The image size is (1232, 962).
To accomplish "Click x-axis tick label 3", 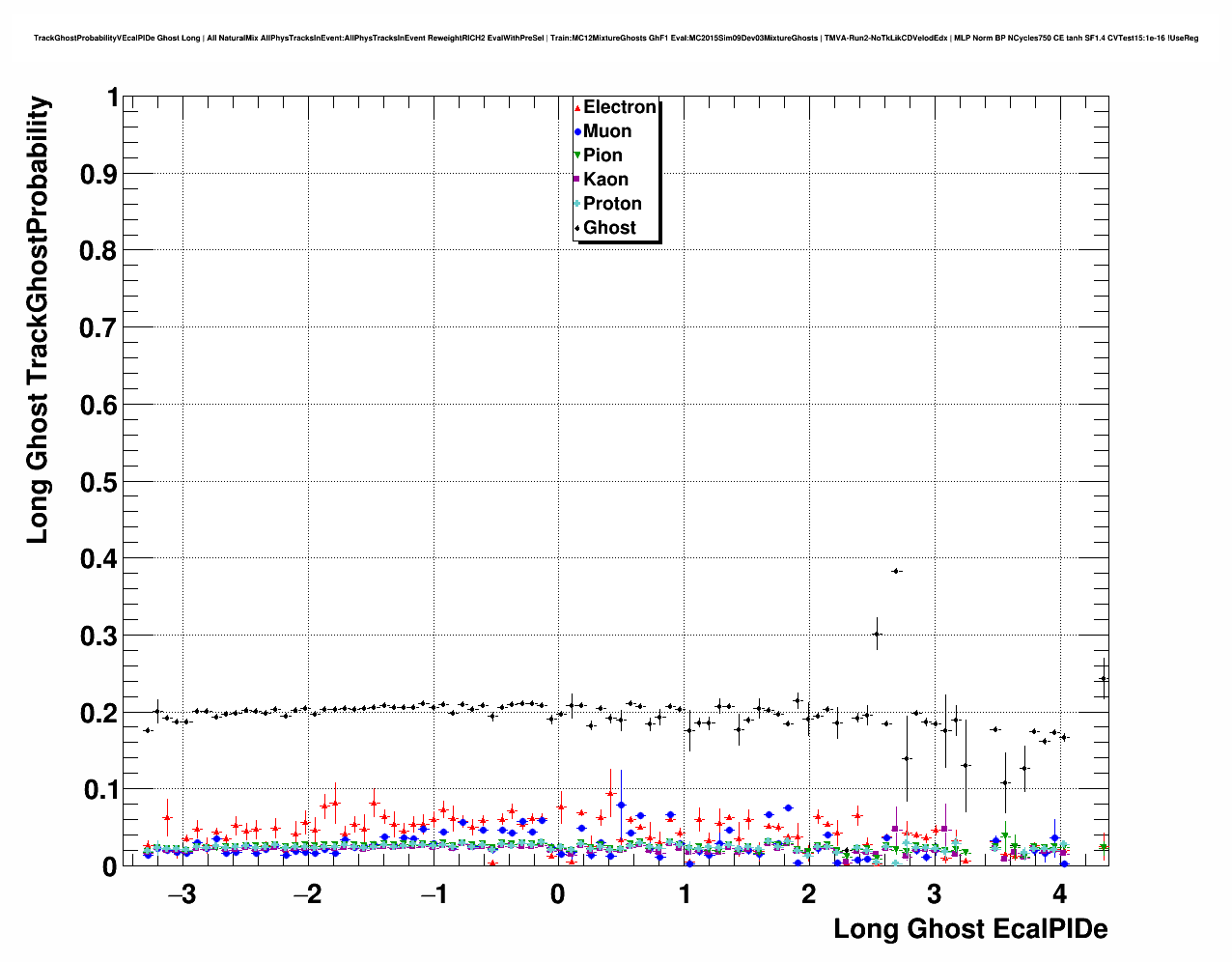I will coord(934,893).
